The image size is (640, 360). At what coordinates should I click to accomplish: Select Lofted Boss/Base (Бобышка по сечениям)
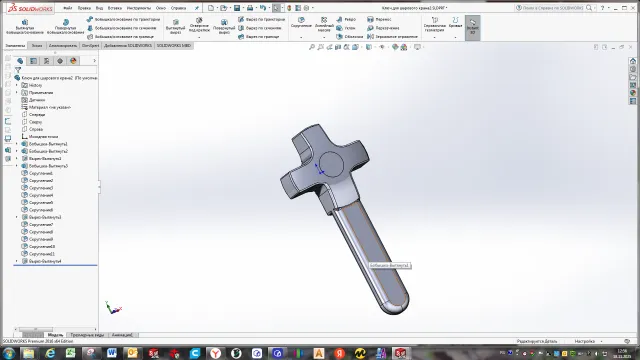pos(122,28)
